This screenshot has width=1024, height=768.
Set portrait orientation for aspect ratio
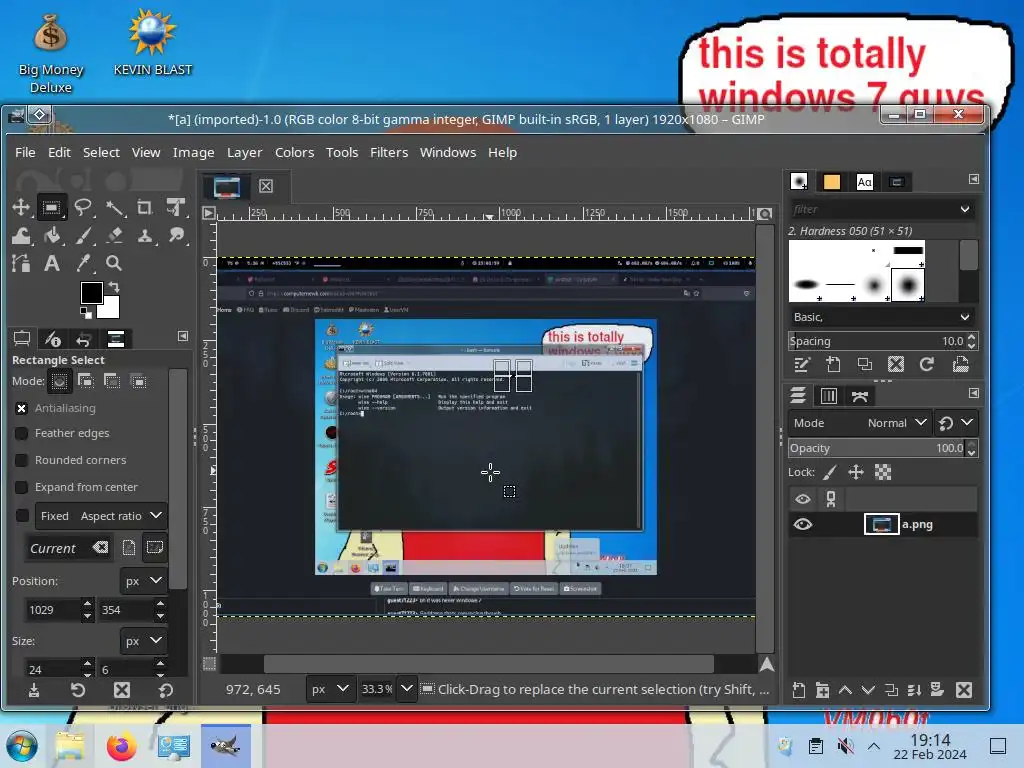[129, 547]
